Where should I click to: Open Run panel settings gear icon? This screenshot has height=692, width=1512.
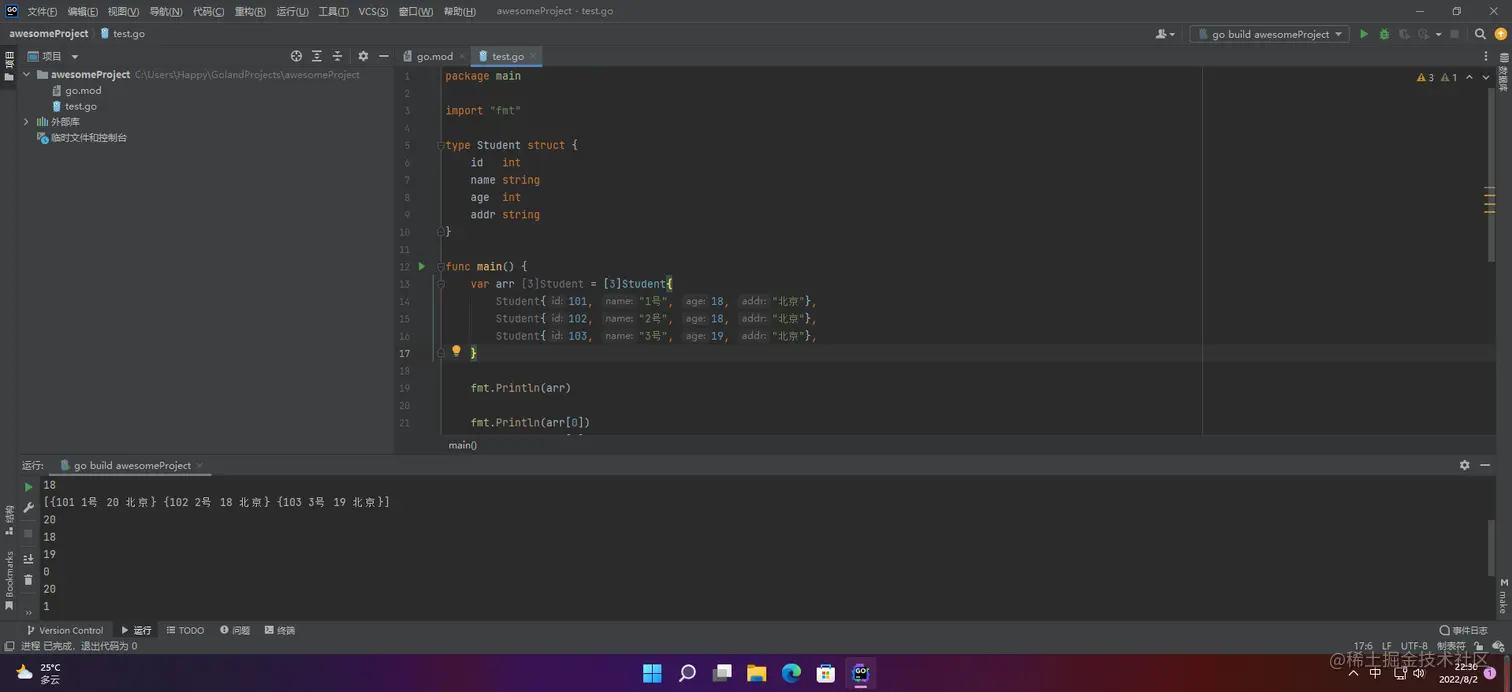pyautogui.click(x=1465, y=465)
